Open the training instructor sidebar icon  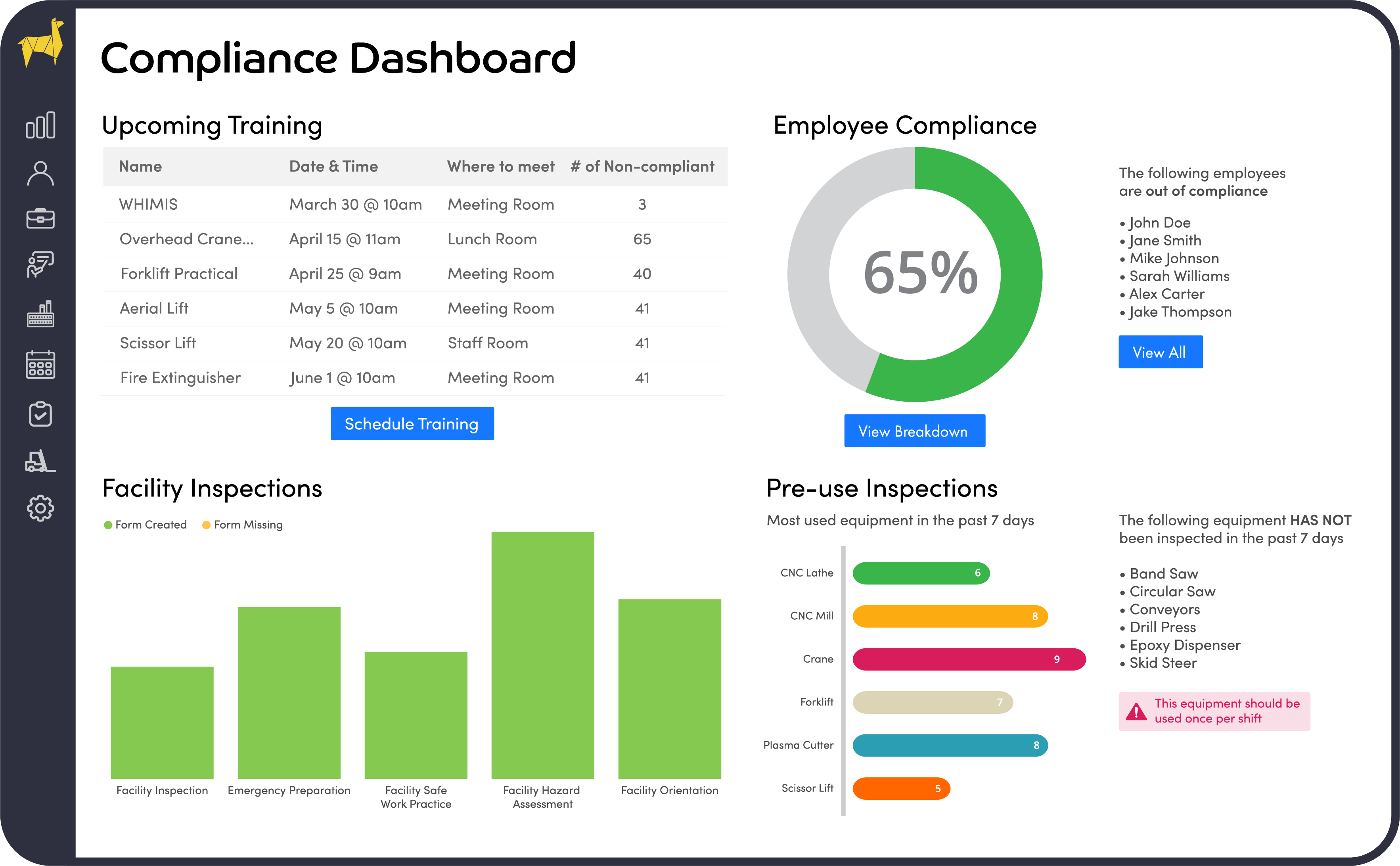(x=40, y=264)
